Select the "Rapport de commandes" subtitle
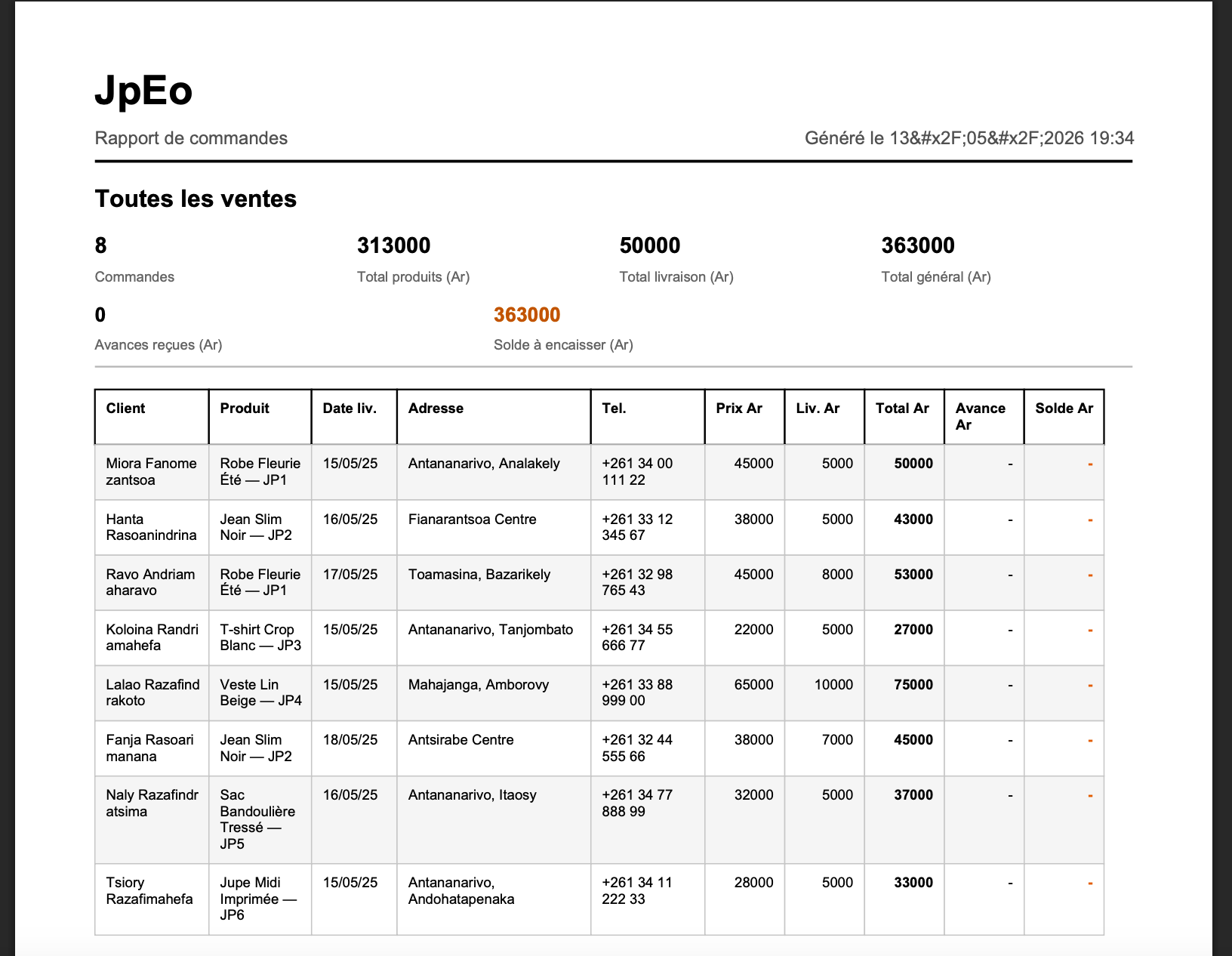This screenshot has width=1232, height=956. 191,138
